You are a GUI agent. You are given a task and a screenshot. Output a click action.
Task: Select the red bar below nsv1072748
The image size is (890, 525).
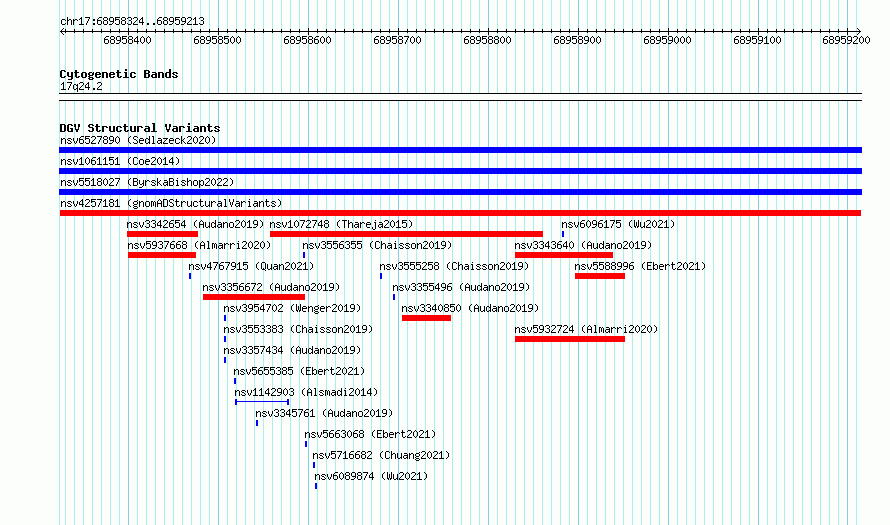coord(406,234)
